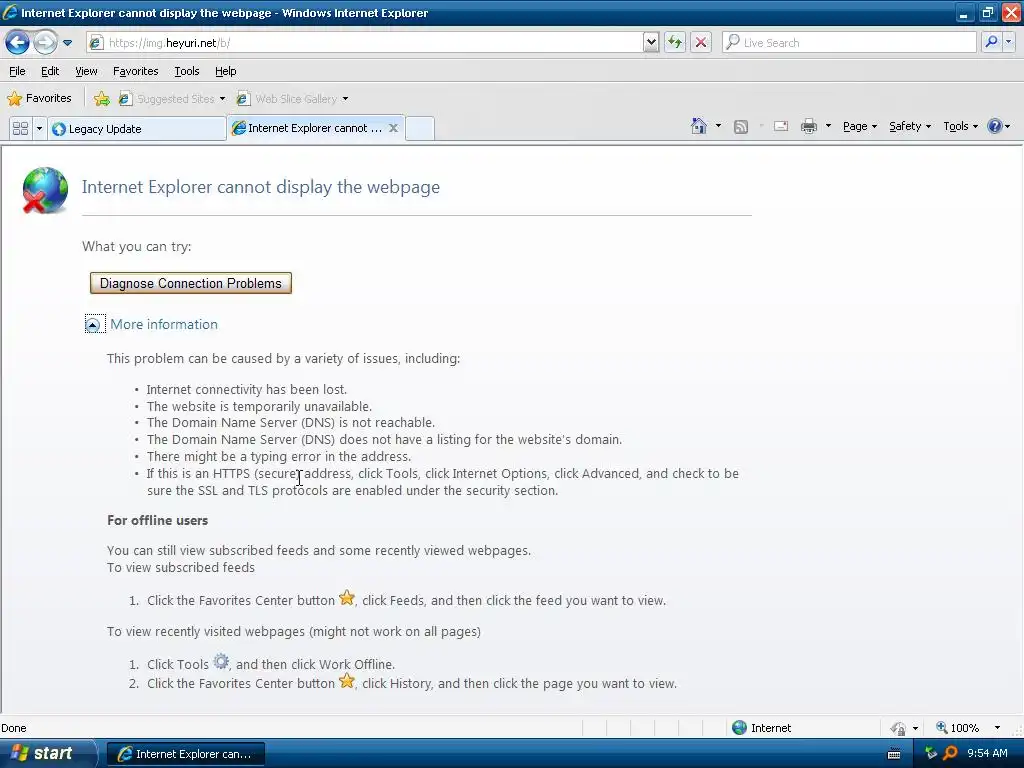
Task: Open the File menu
Action: (x=17, y=71)
